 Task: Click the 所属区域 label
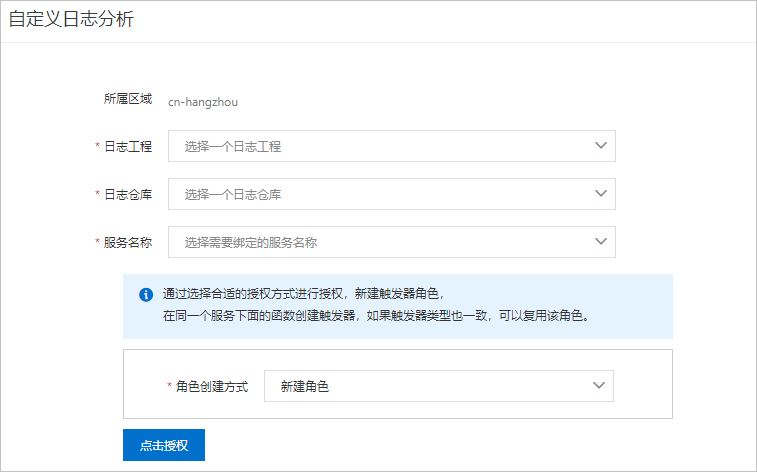128,99
